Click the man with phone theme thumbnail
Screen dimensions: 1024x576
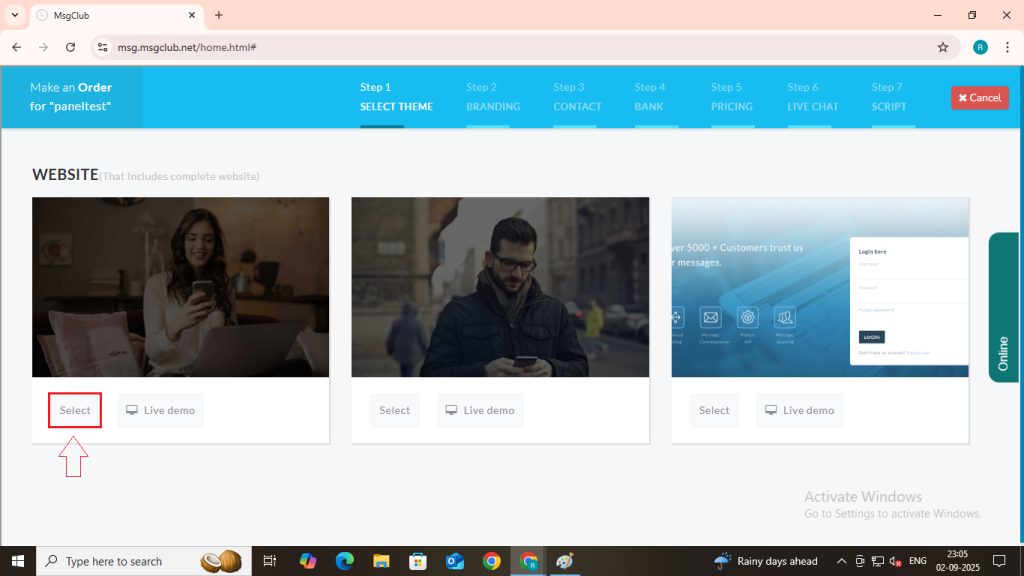(500, 287)
